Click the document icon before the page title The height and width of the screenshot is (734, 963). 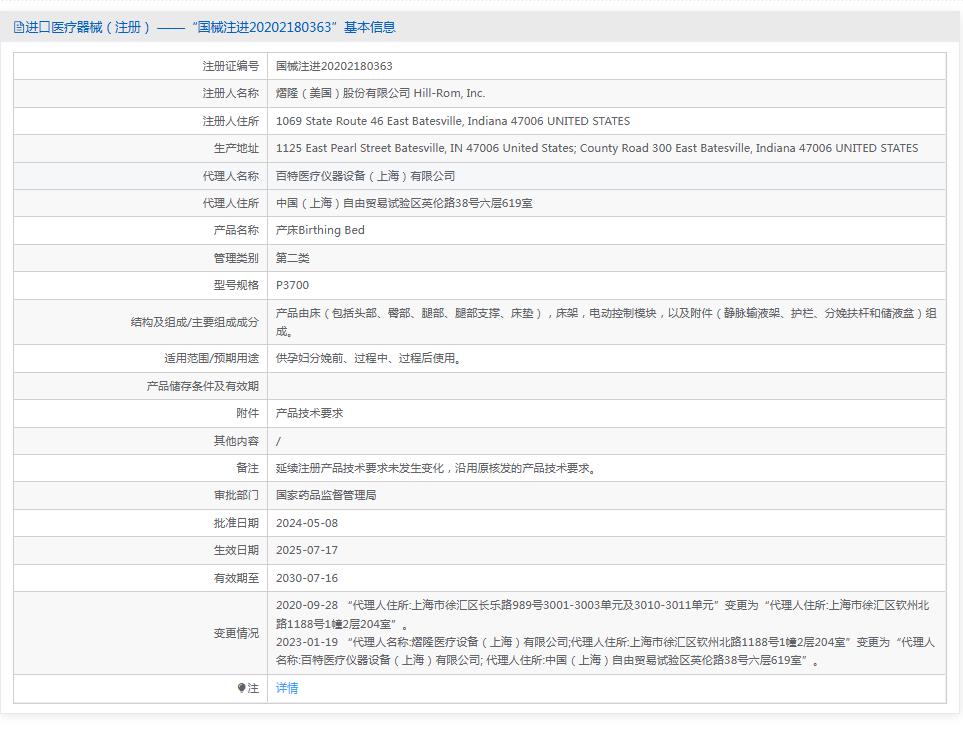[17, 28]
